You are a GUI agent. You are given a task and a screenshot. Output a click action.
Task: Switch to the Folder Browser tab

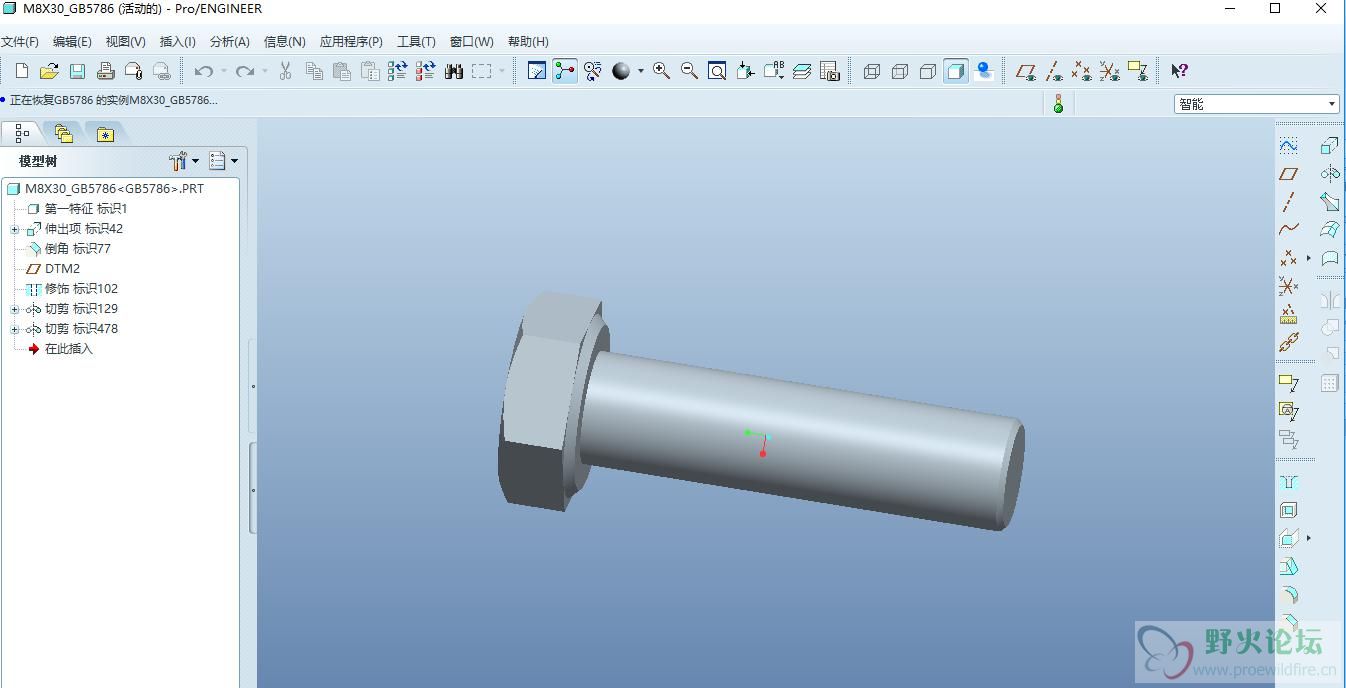[64, 133]
